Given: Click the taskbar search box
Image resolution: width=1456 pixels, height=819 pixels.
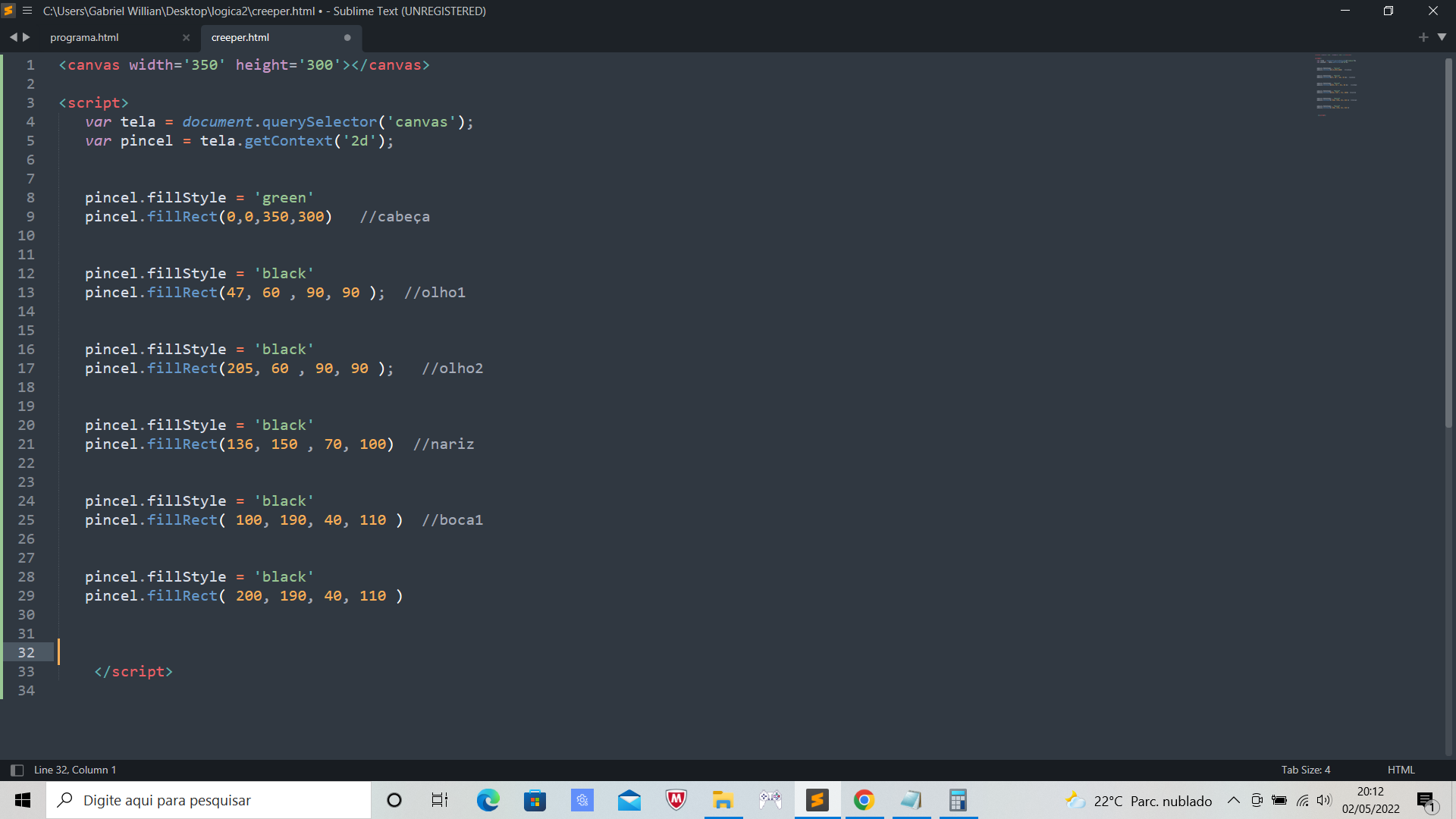Looking at the screenshot, I should [209, 800].
